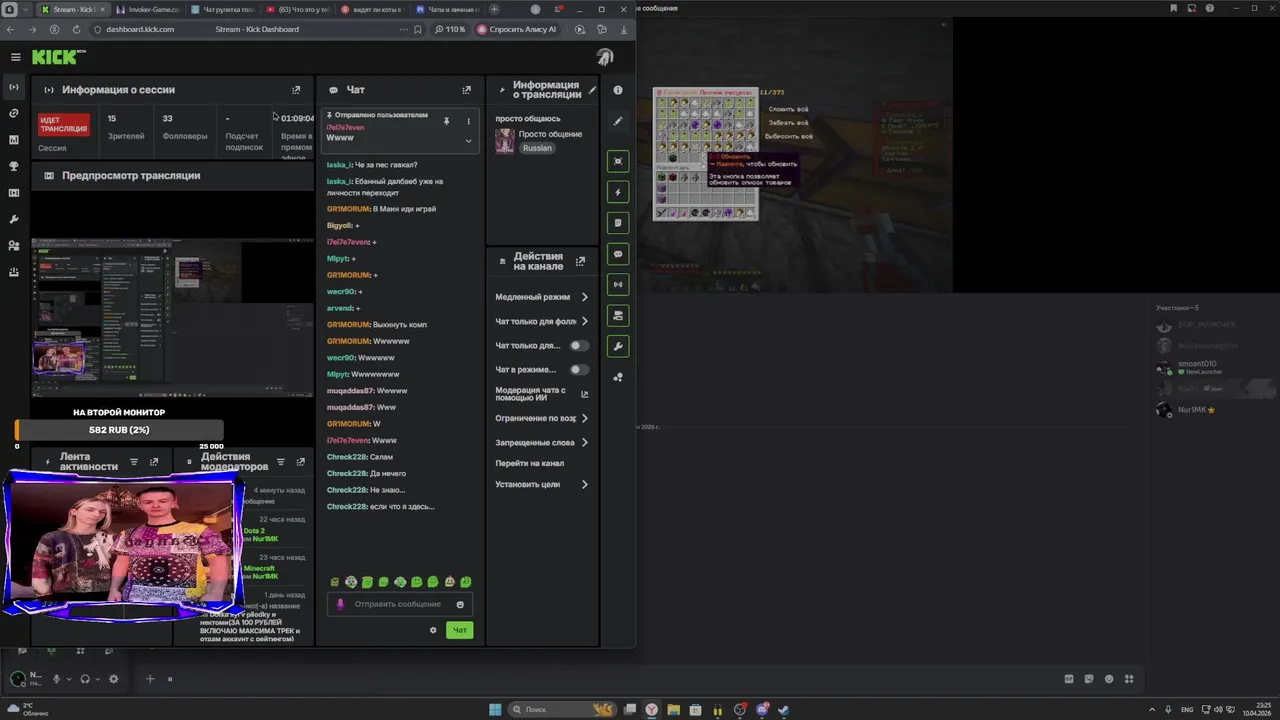Switch to the 'видят ли коты' tab
The width and height of the screenshot is (1280, 720).
click(x=373, y=9)
